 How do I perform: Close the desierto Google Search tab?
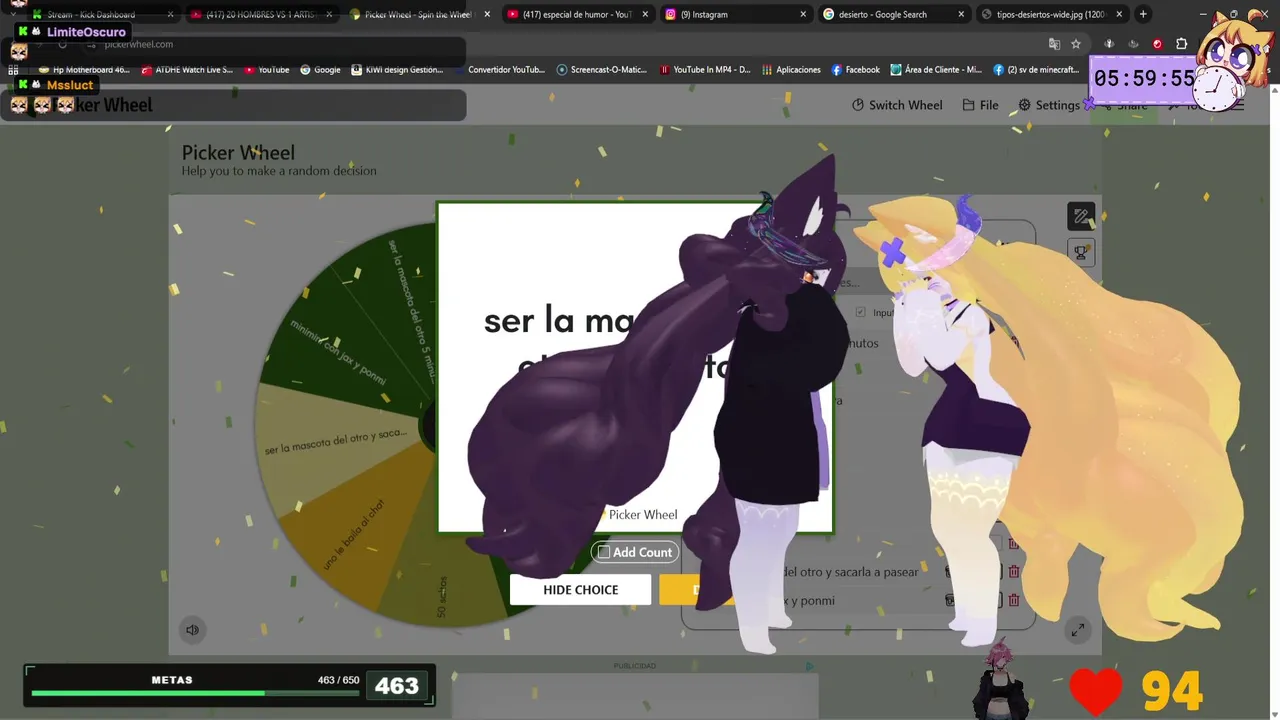(x=961, y=14)
